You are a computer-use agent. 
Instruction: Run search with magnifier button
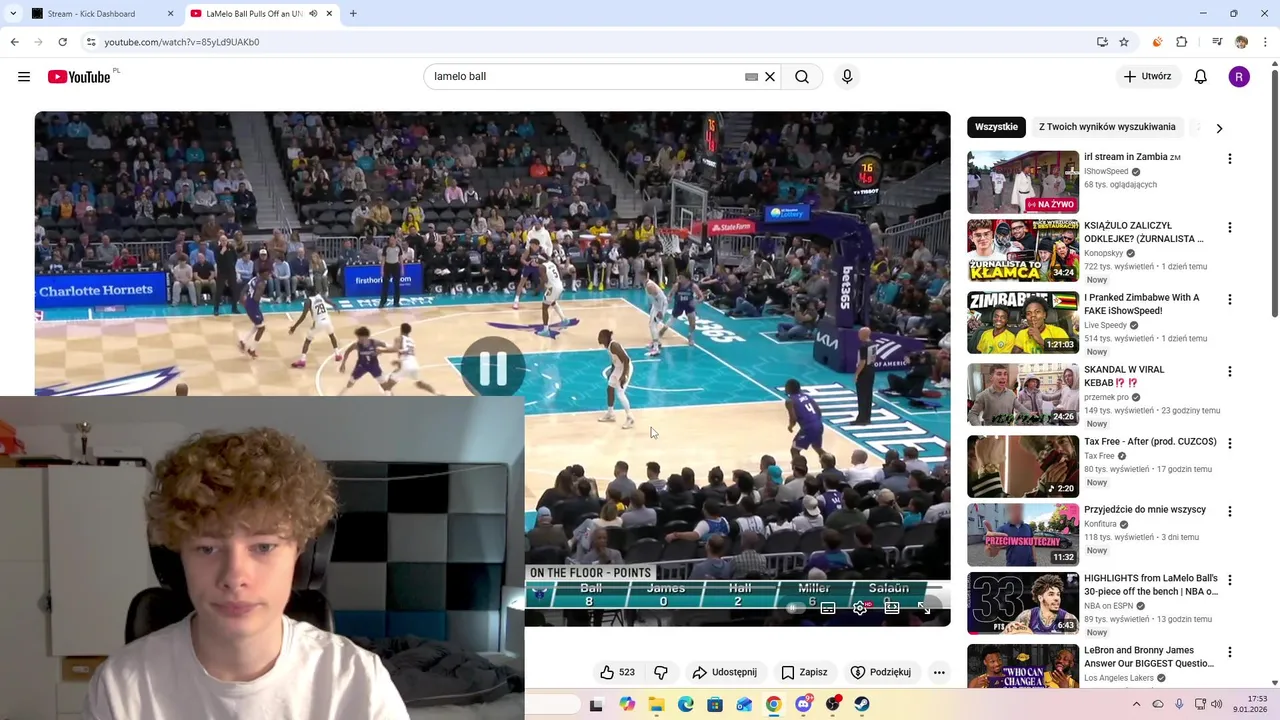(x=802, y=77)
